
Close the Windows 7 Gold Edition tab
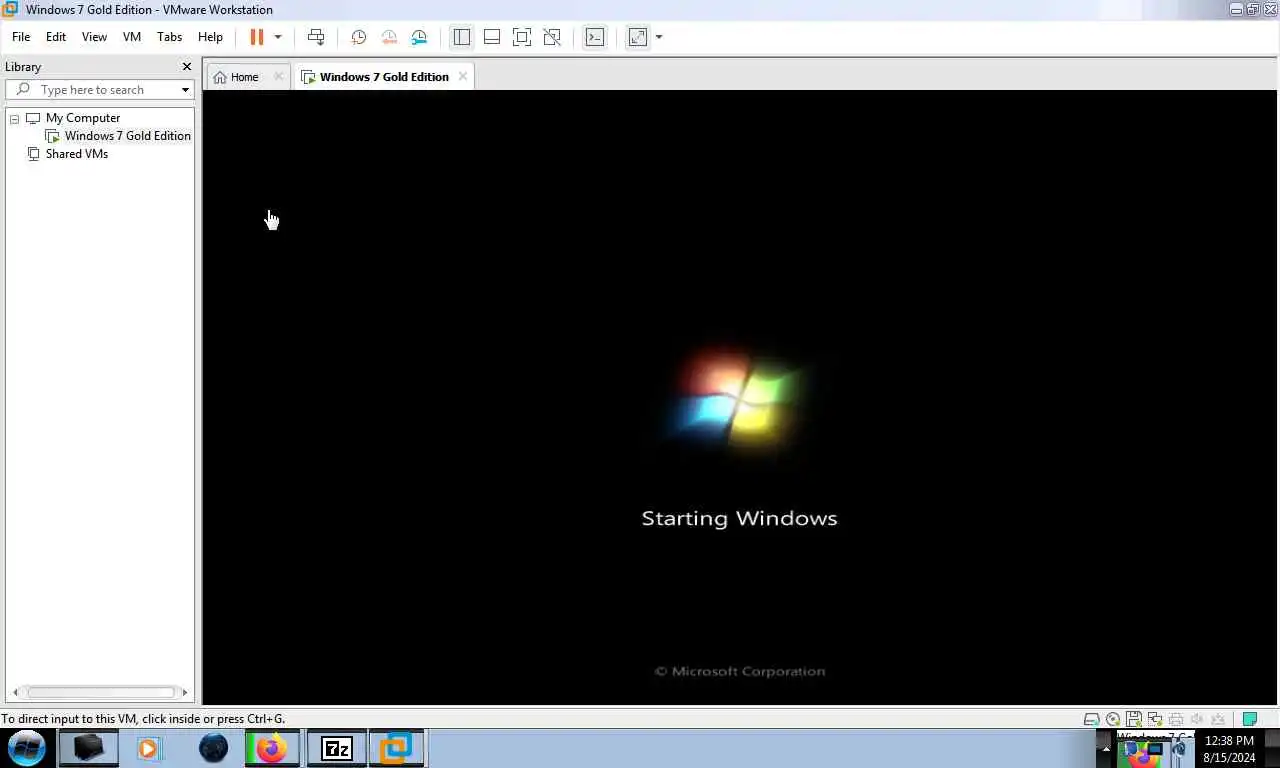click(463, 77)
